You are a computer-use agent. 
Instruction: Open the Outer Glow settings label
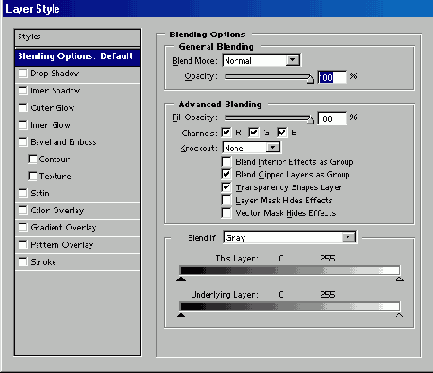(x=52, y=108)
